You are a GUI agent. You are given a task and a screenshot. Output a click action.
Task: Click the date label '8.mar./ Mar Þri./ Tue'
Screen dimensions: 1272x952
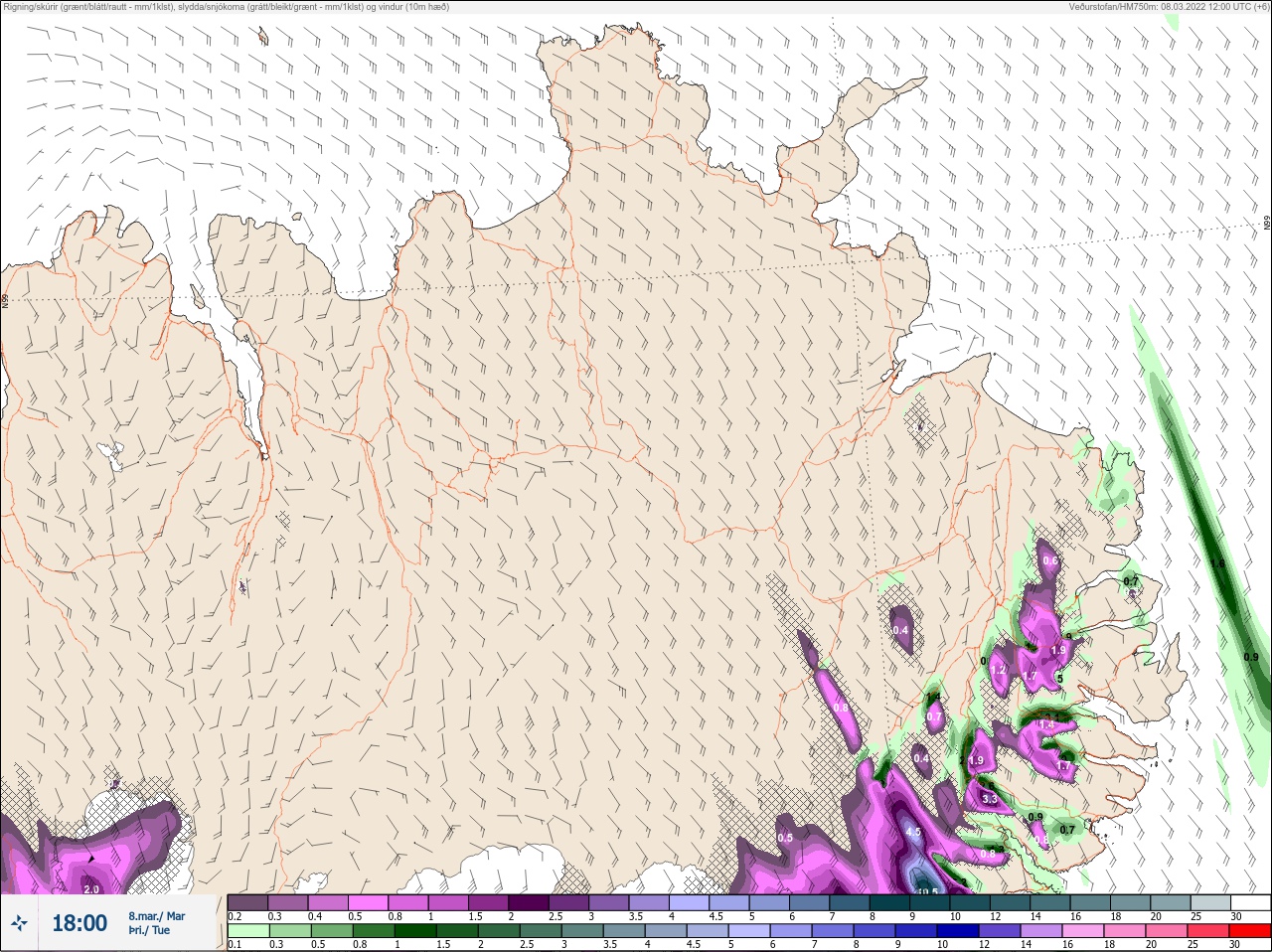[x=157, y=923]
